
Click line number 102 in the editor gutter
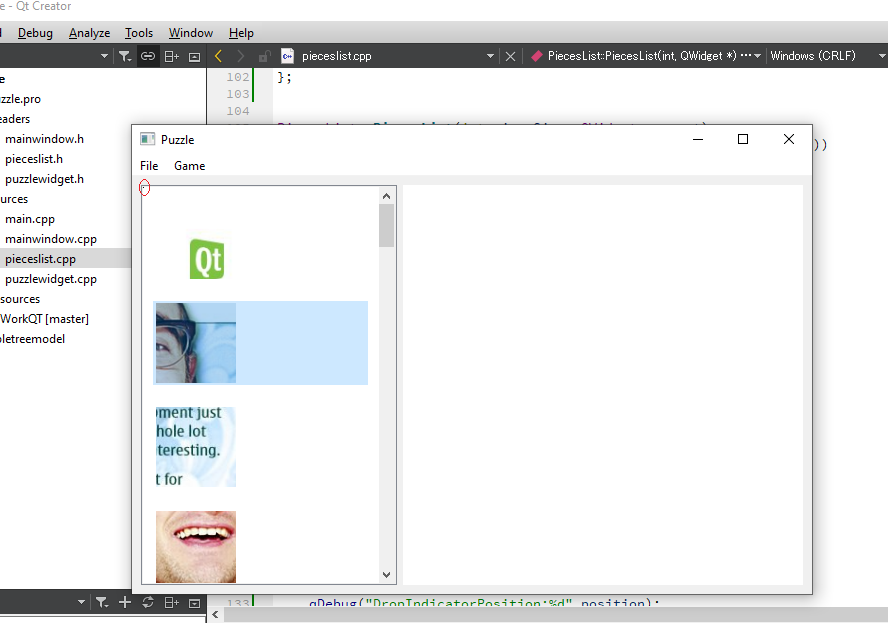(238, 77)
